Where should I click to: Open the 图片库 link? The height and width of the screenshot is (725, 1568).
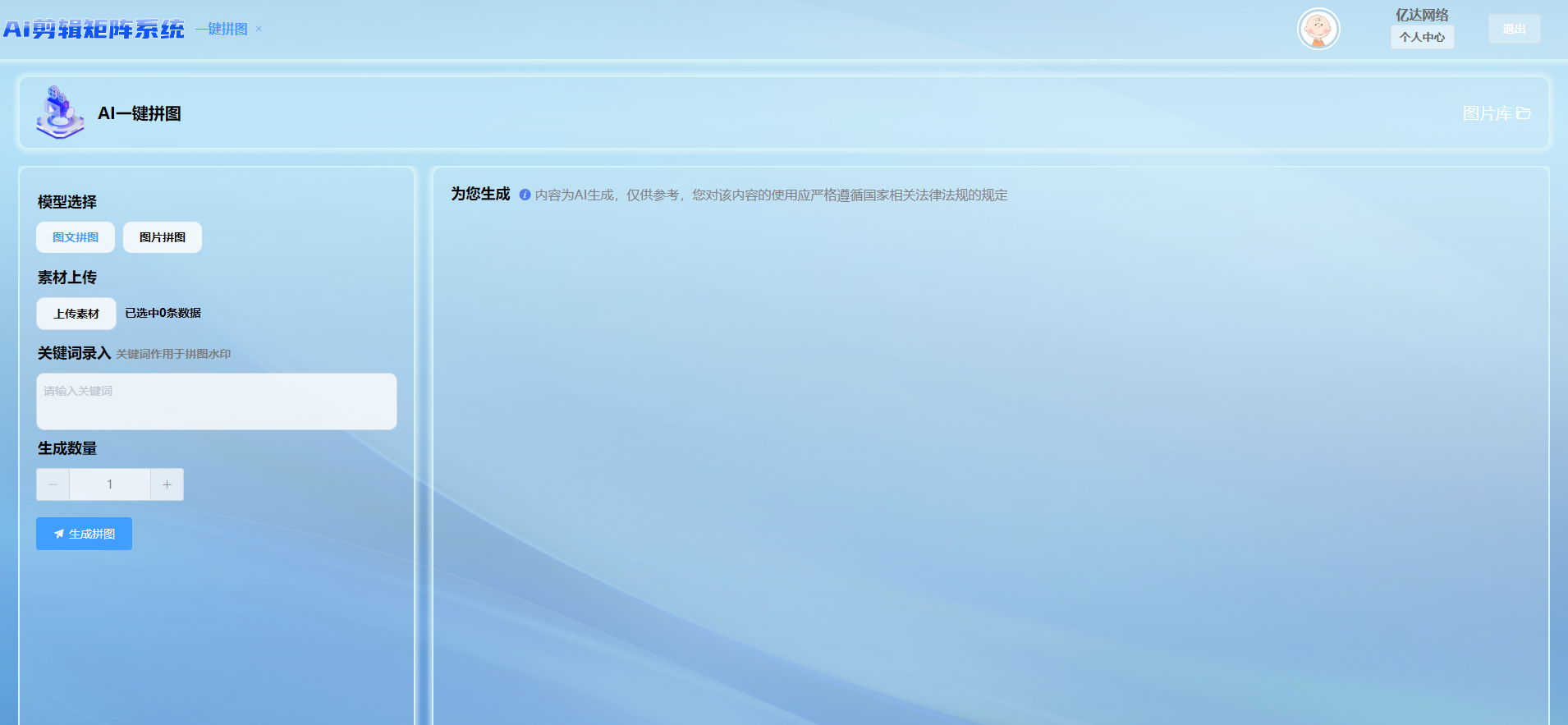click(x=1487, y=113)
